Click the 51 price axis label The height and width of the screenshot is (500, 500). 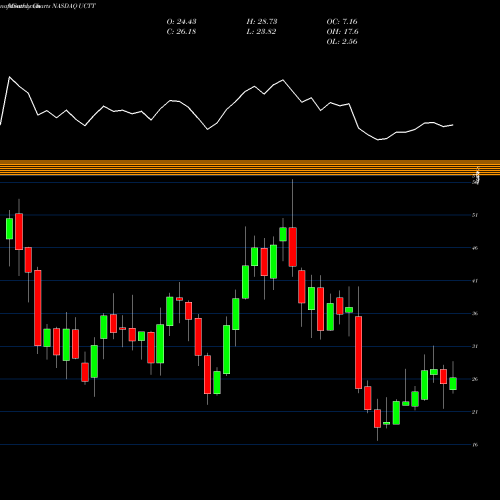point(475,215)
